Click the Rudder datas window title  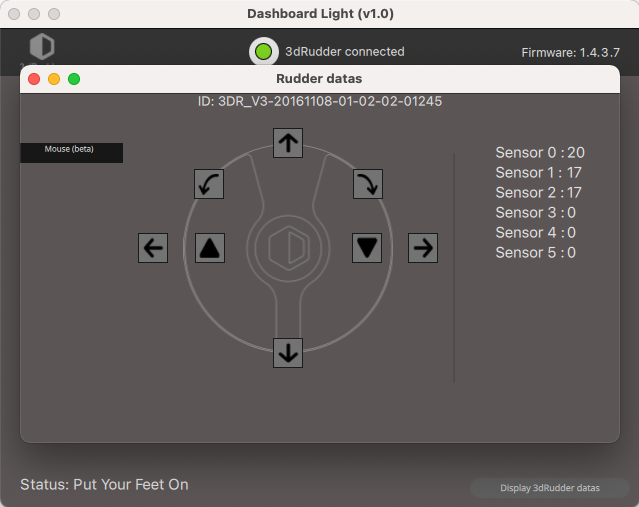point(319,79)
